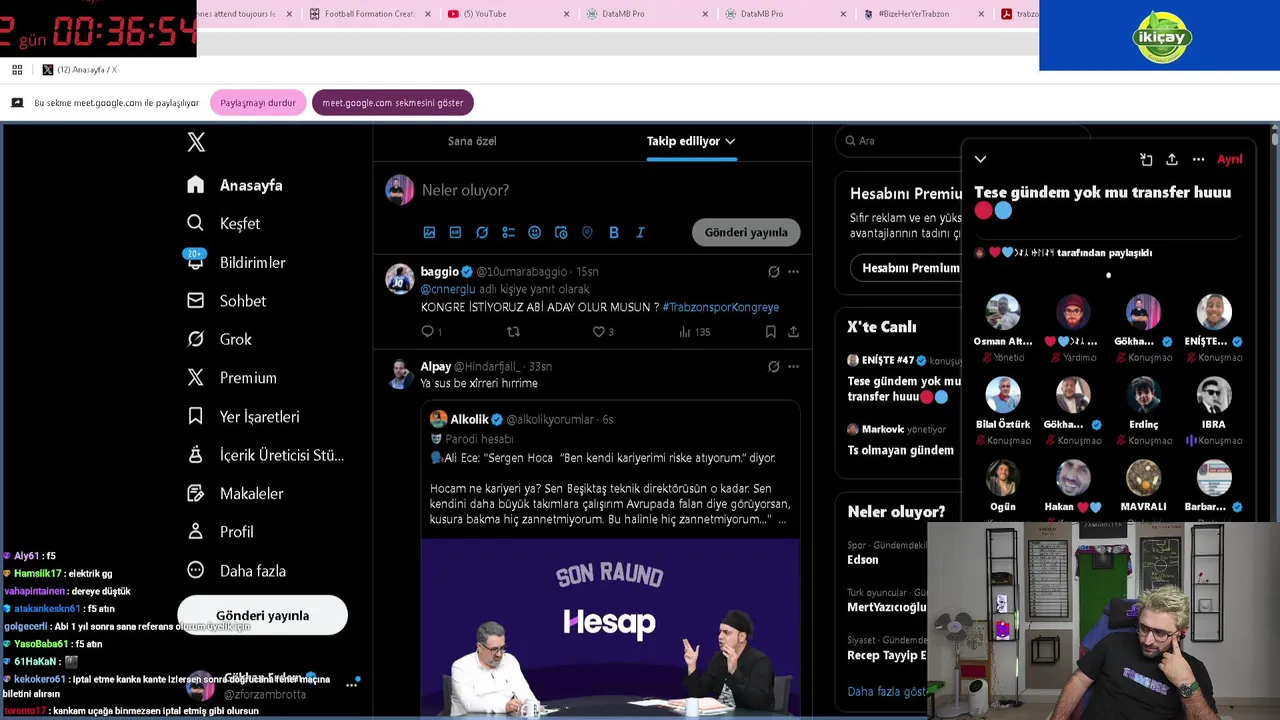This screenshot has width=1280, height=720.
Task: Click sidebar Gönderi yayınla button
Action: pos(262,616)
